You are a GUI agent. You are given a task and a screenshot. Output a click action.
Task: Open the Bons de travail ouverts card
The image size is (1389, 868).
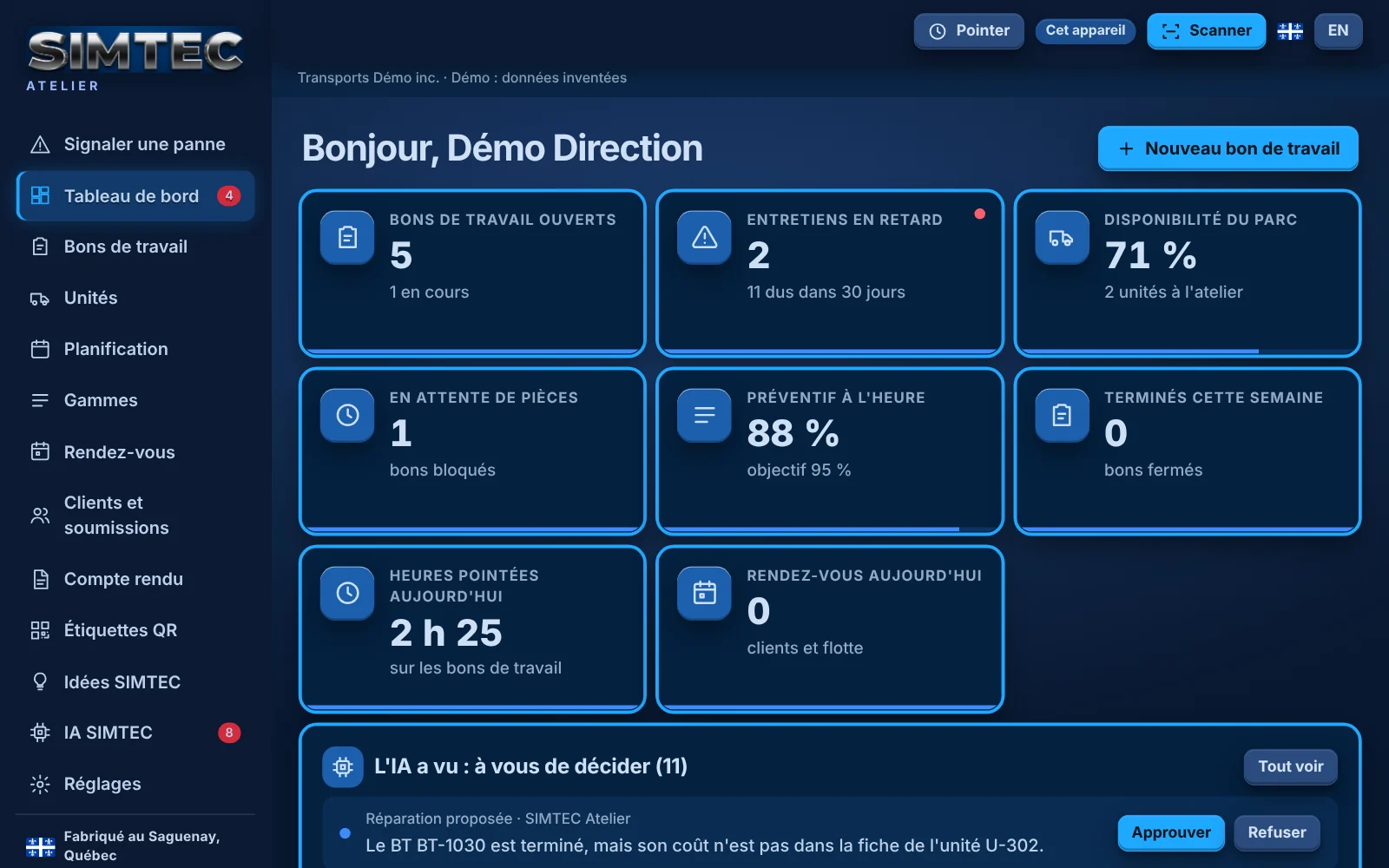tap(472, 273)
